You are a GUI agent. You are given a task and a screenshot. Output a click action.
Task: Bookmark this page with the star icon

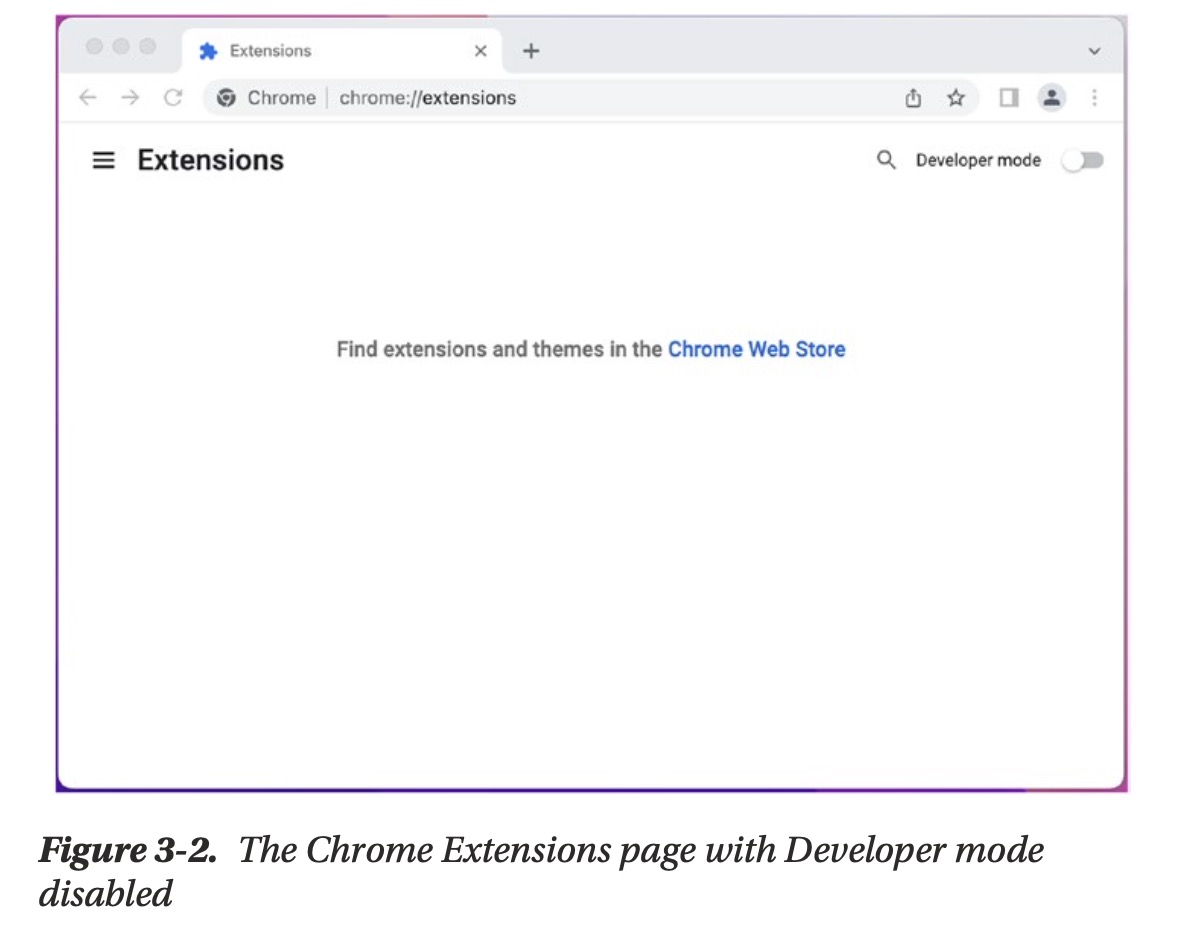(956, 98)
